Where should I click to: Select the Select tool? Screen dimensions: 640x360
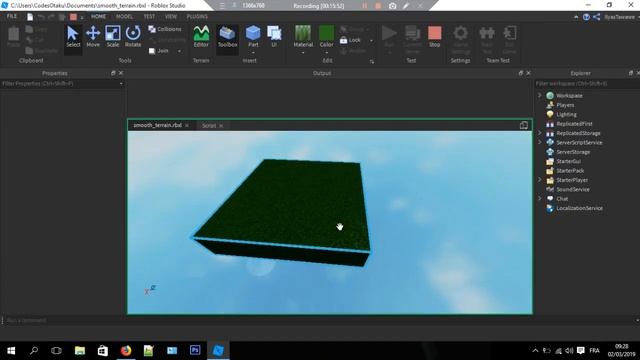73,37
